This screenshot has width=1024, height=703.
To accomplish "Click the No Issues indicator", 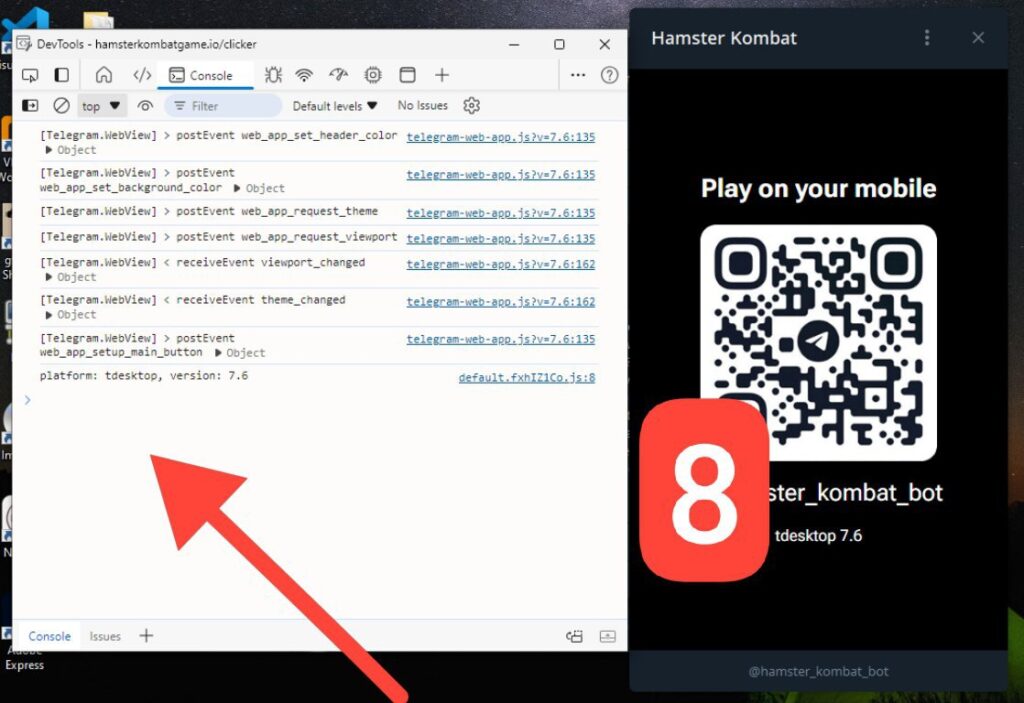I will click(x=423, y=105).
